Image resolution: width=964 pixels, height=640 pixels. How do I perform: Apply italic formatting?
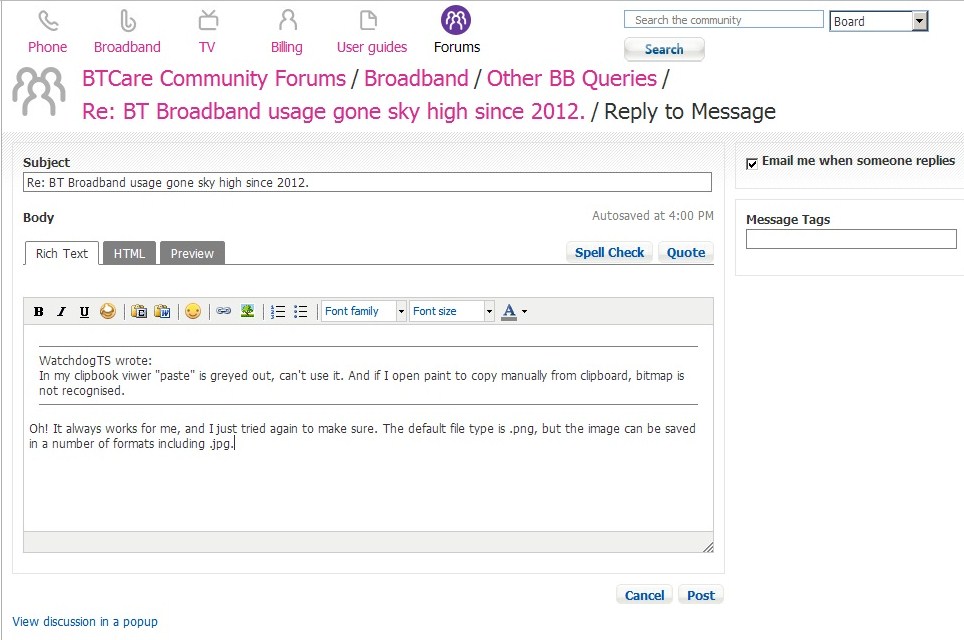point(62,311)
